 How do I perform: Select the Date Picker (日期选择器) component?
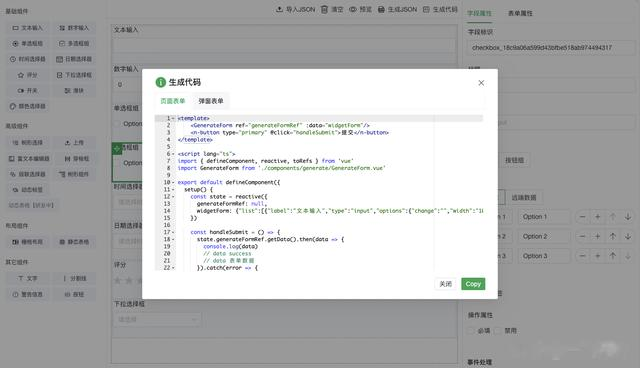click(x=74, y=59)
